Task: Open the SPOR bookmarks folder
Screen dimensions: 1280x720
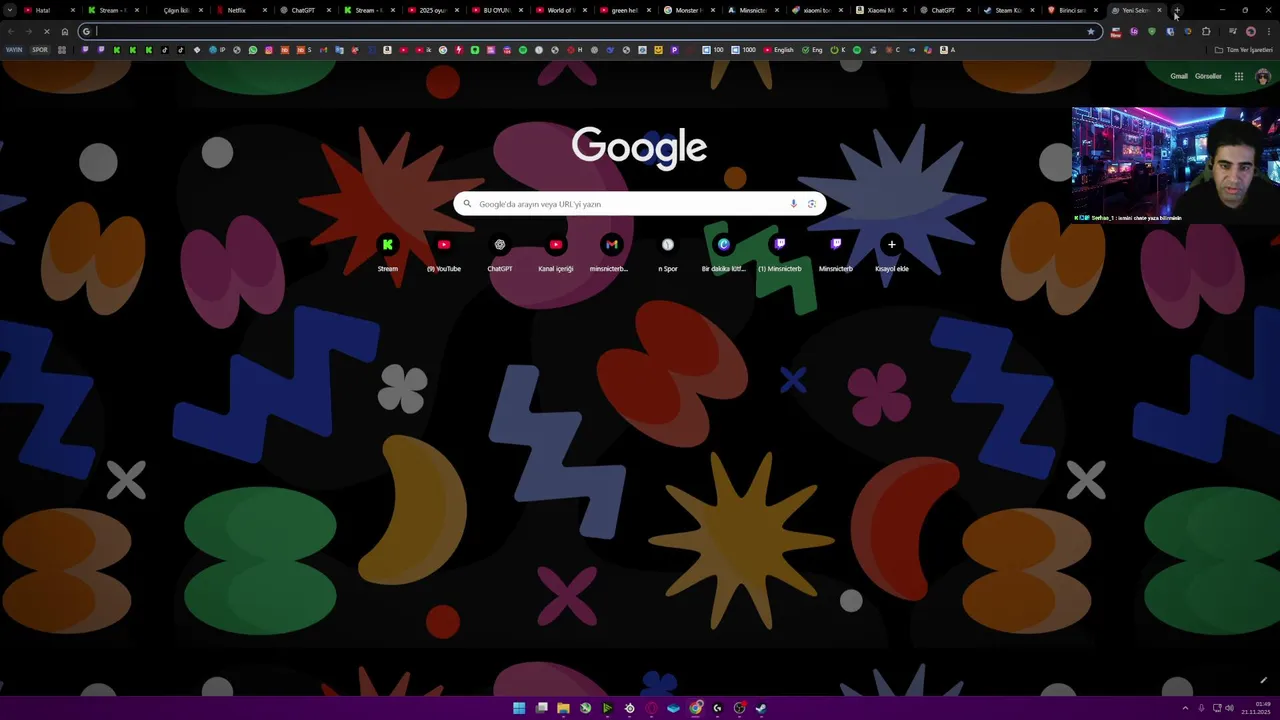Action: (40, 50)
